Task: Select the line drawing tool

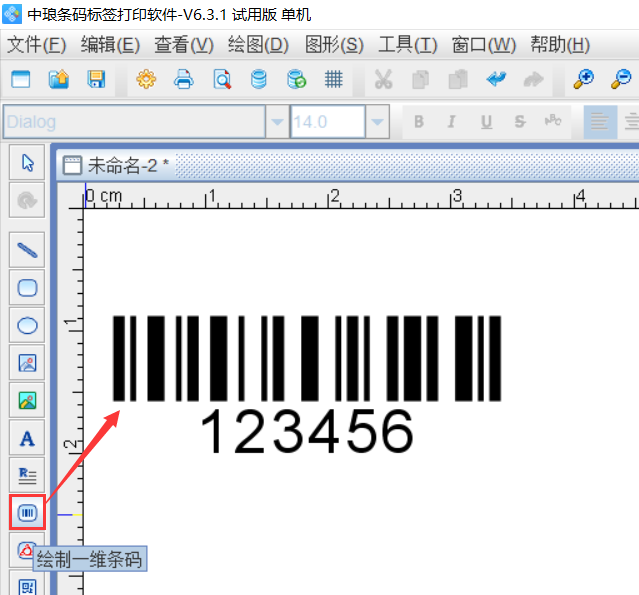Action: [x=27, y=250]
